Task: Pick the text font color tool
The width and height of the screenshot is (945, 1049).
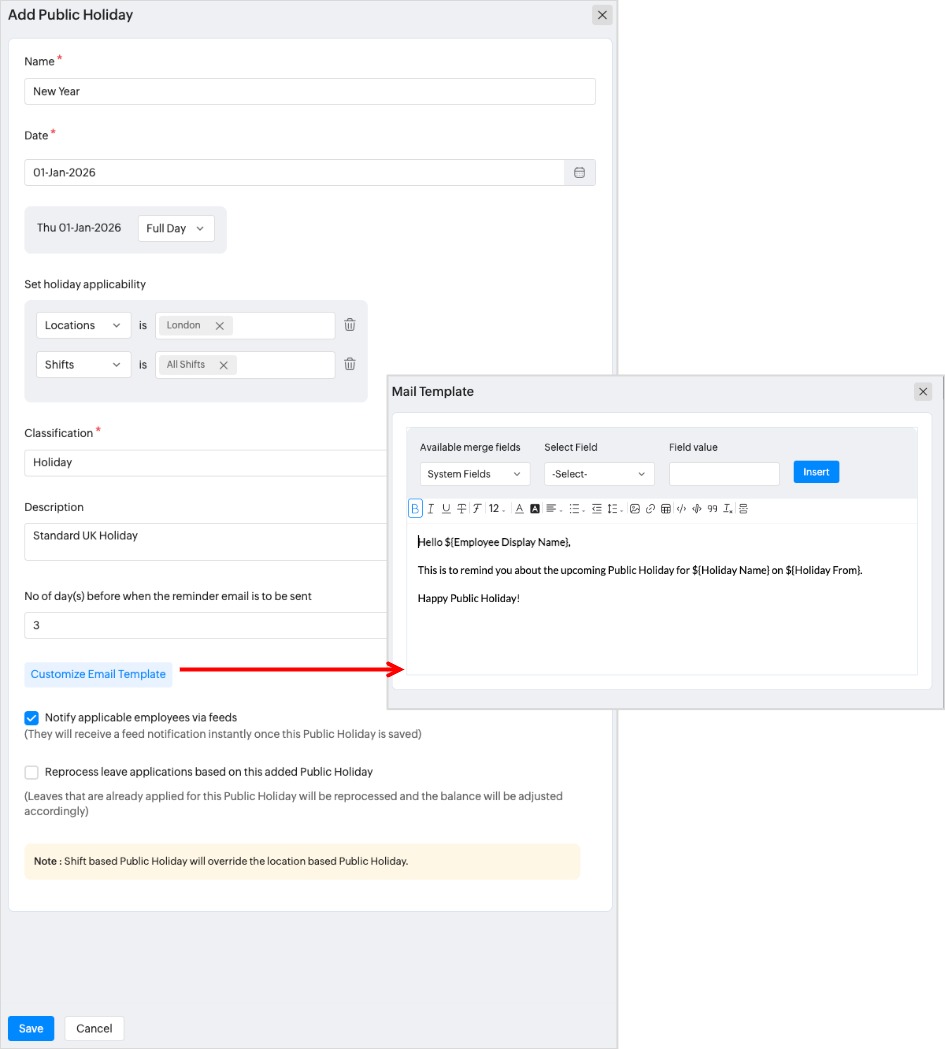Action: 519,509
